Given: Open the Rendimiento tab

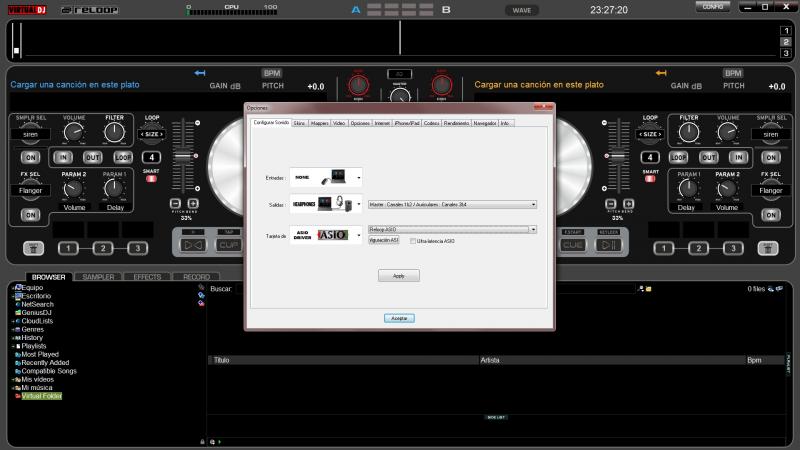Looking at the screenshot, I should tap(456, 123).
